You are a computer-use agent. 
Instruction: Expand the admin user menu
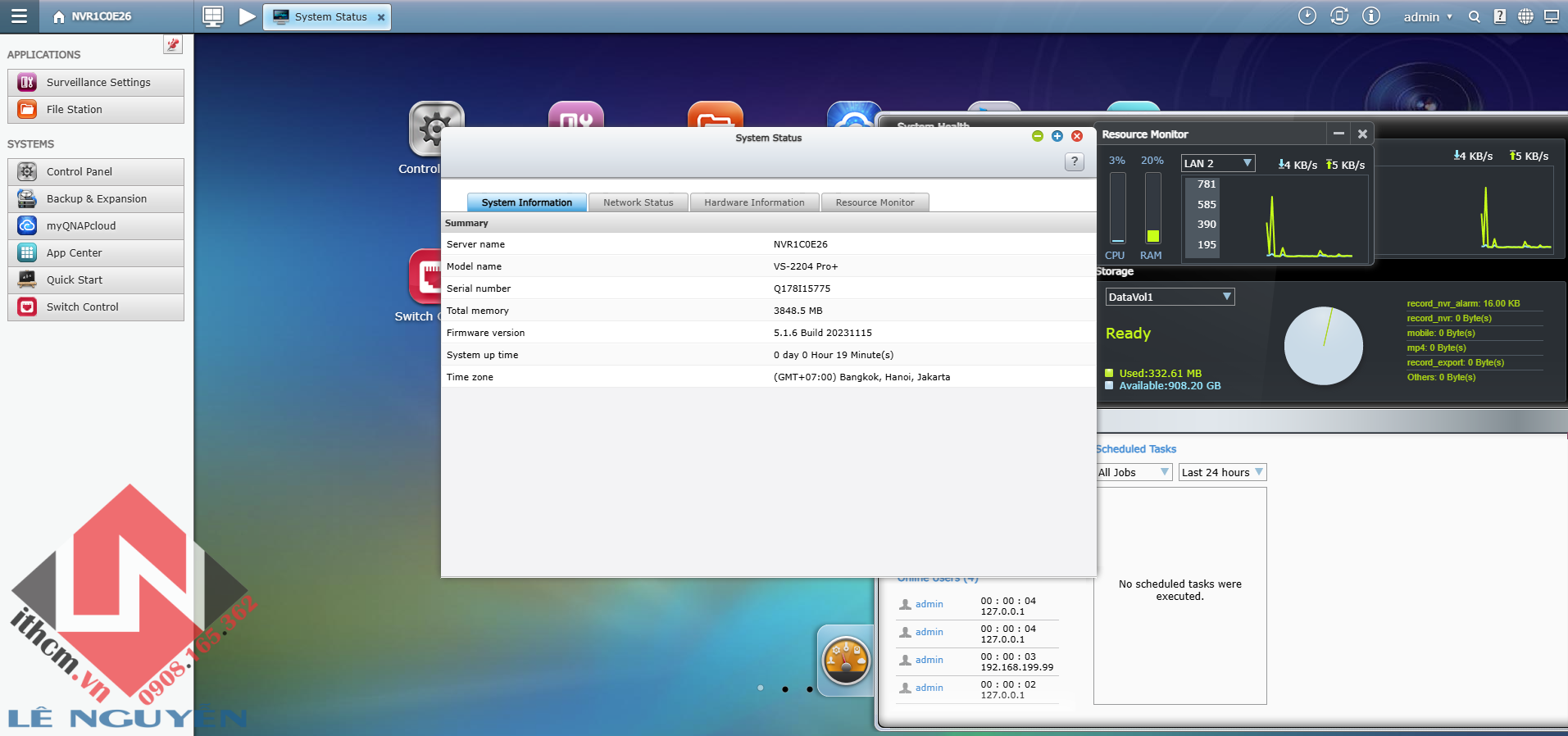coord(1427,16)
